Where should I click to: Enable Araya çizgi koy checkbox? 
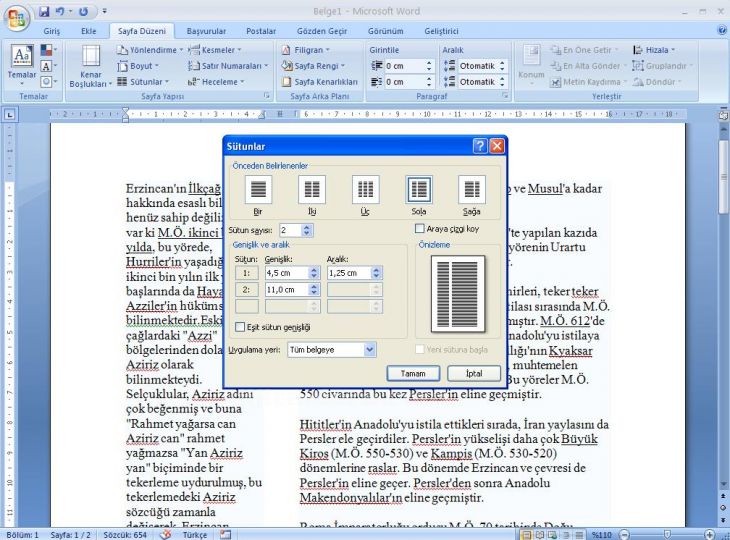pyautogui.click(x=420, y=229)
